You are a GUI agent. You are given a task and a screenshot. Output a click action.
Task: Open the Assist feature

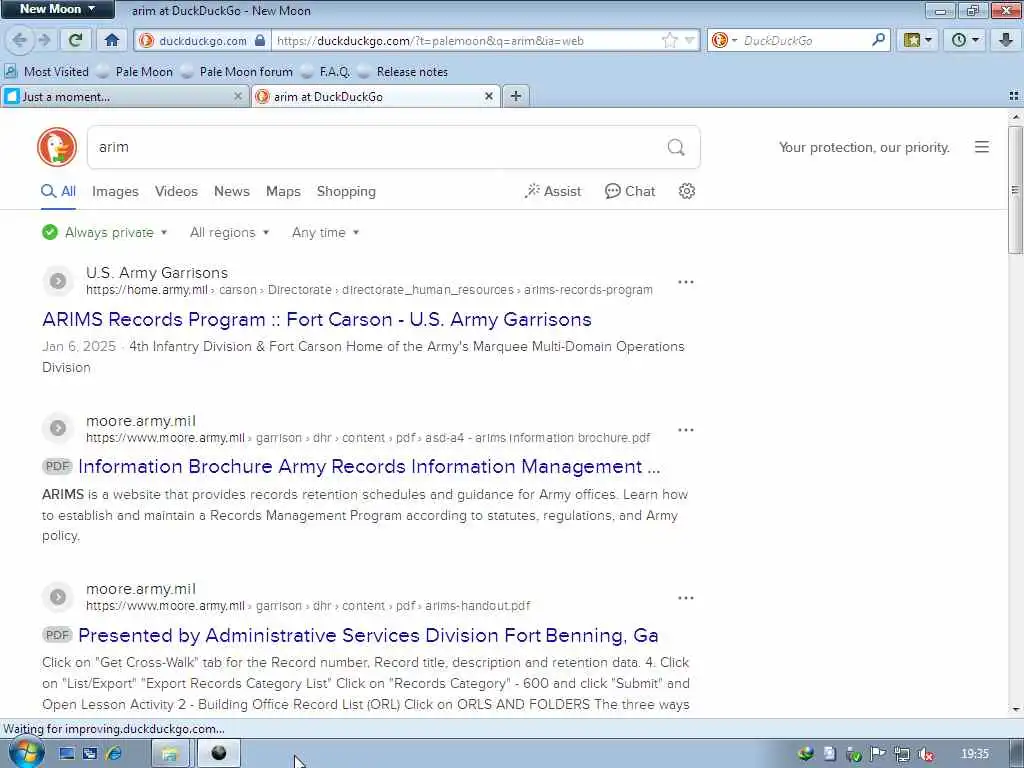(x=552, y=191)
